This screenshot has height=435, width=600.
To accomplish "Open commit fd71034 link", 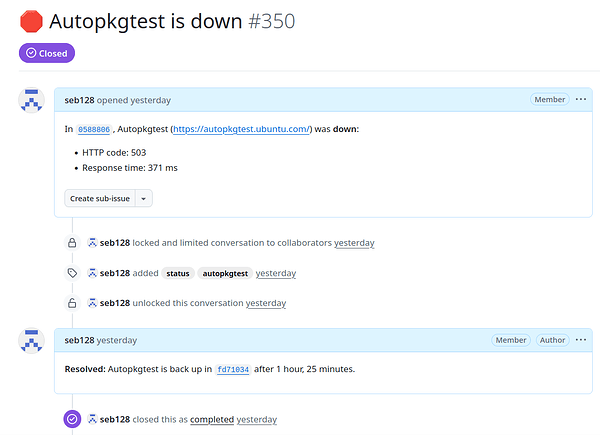I will pos(232,369).
